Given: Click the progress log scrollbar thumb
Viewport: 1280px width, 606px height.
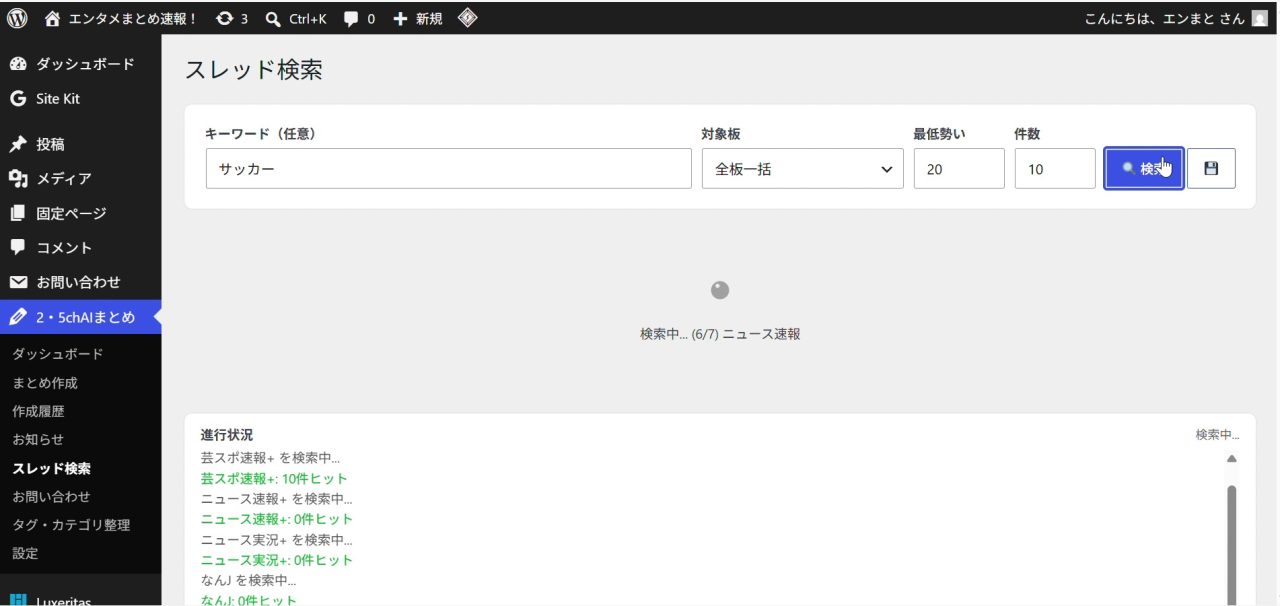Looking at the screenshot, I should pyautogui.click(x=1232, y=545).
